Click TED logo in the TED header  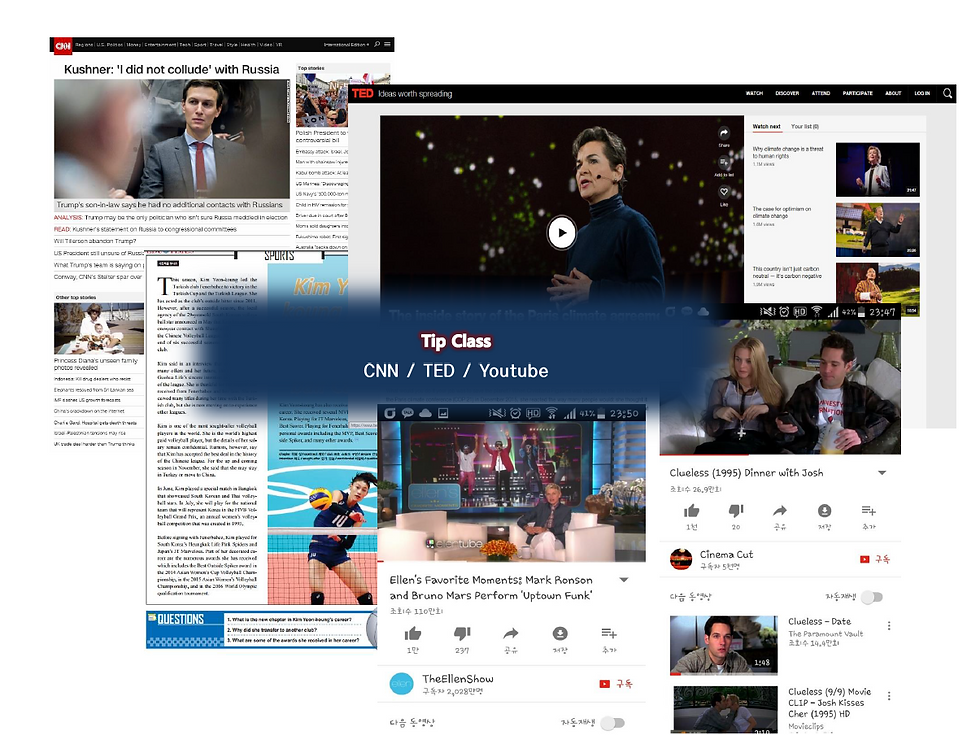(362, 94)
